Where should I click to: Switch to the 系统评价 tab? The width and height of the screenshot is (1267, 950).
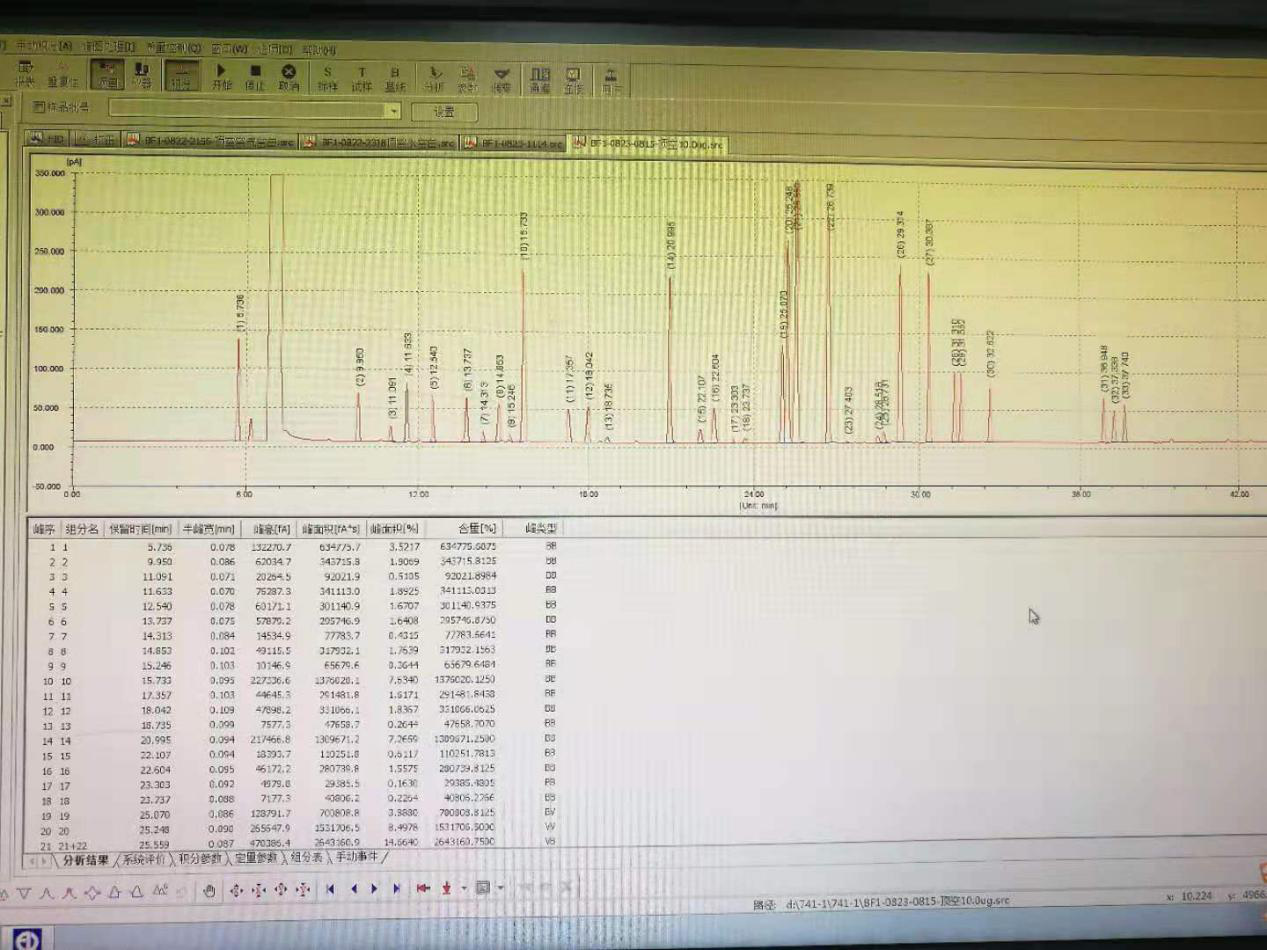[145, 858]
